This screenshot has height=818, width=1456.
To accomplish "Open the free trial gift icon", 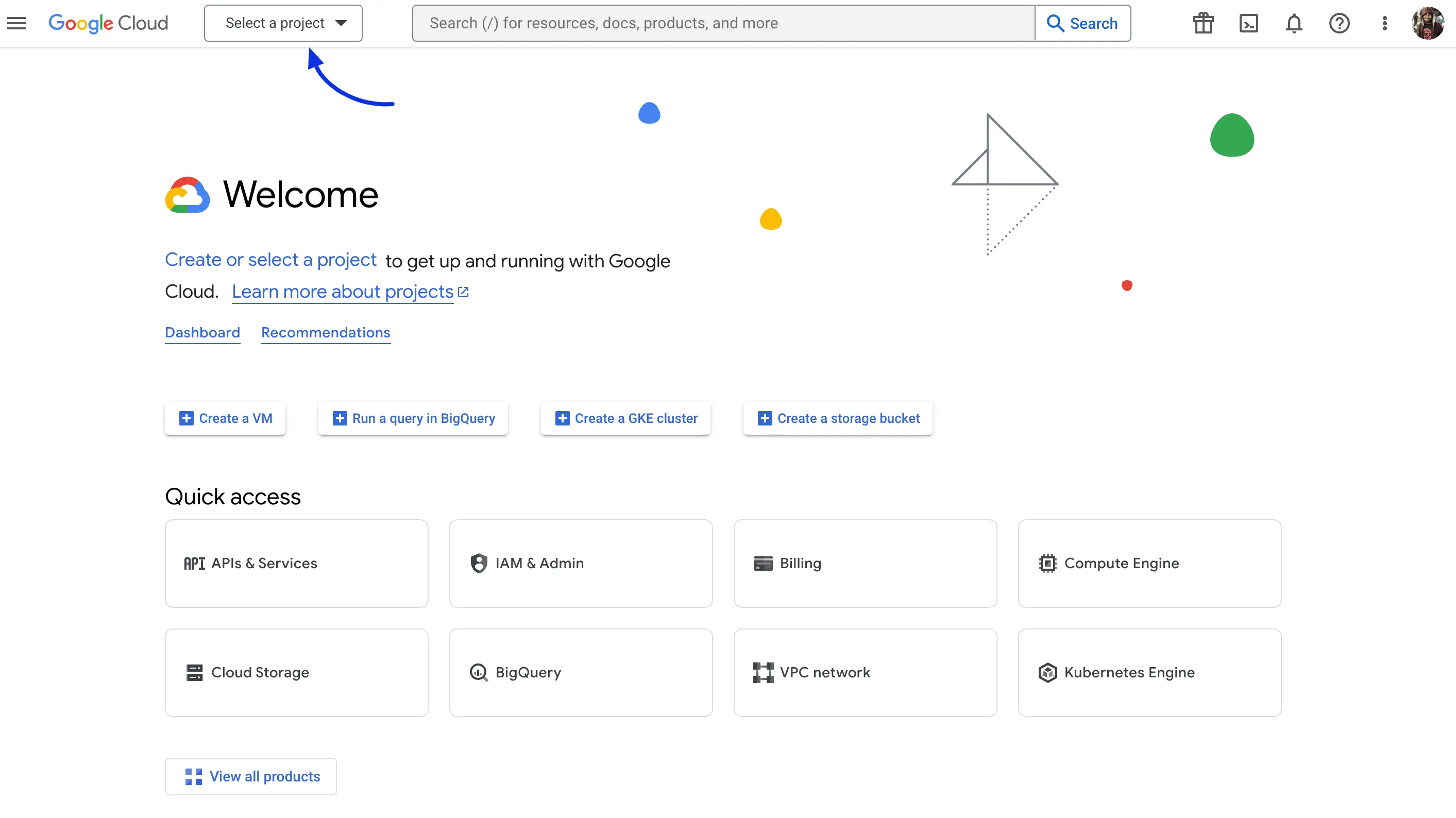I will [x=1204, y=23].
